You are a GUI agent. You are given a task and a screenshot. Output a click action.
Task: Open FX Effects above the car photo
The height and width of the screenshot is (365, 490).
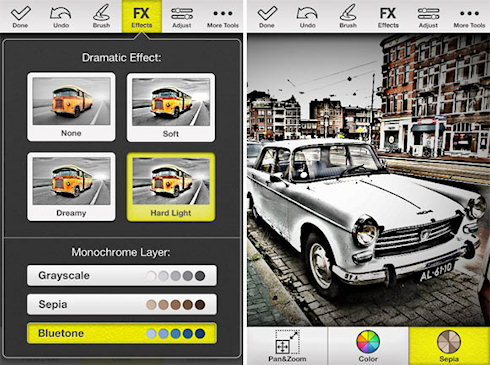click(388, 17)
